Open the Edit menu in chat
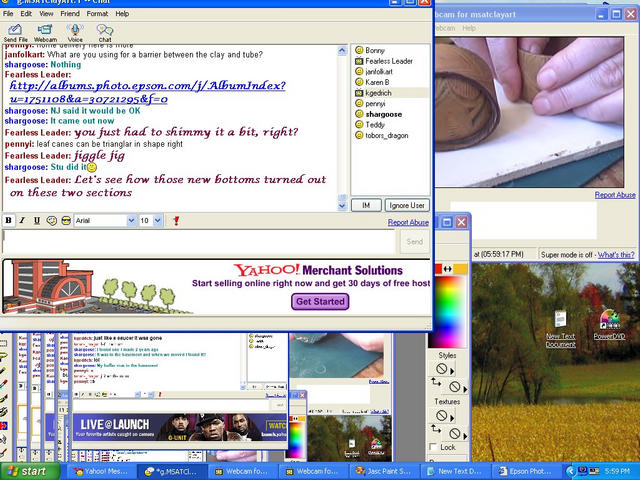Image resolution: width=640 pixels, height=480 pixels. 26,13
